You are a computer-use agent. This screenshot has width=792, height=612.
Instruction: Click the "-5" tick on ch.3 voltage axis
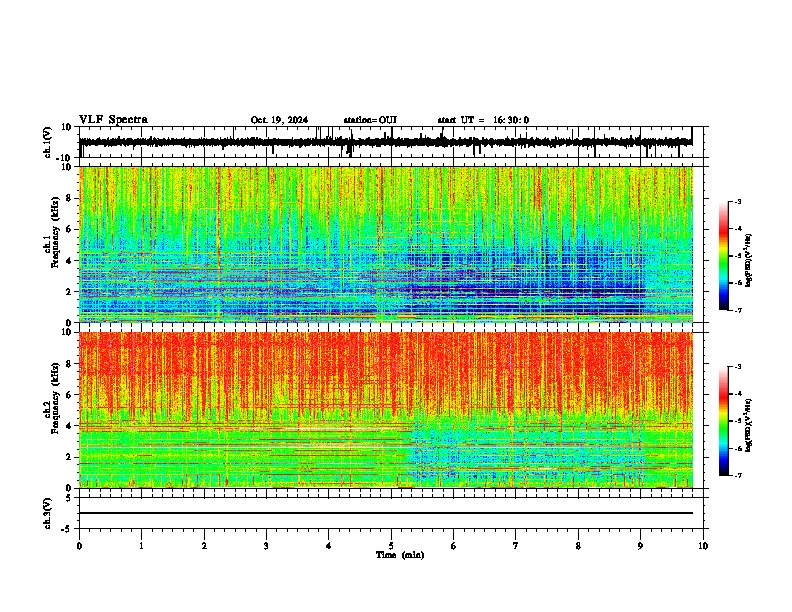(67, 529)
